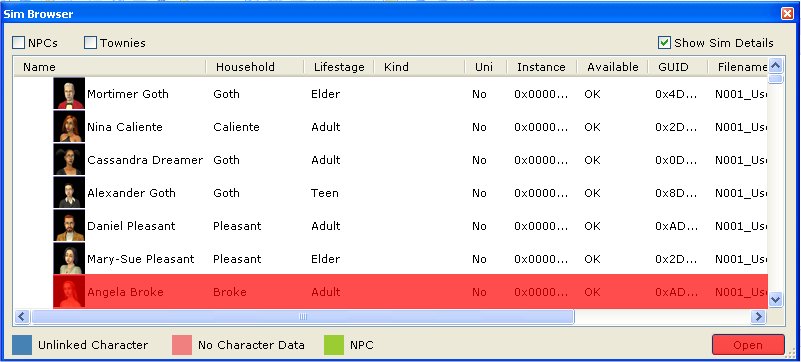Sort by the Kind column header
Screen dimensions: 801x362
(419, 67)
